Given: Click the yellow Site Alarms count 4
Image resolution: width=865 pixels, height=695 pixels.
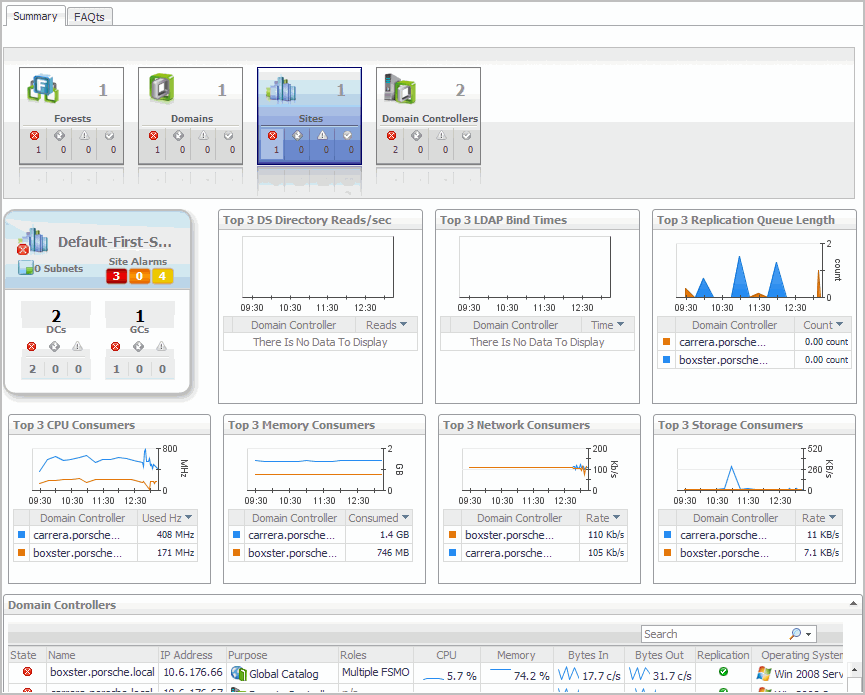Looking at the screenshot, I should click(x=162, y=277).
